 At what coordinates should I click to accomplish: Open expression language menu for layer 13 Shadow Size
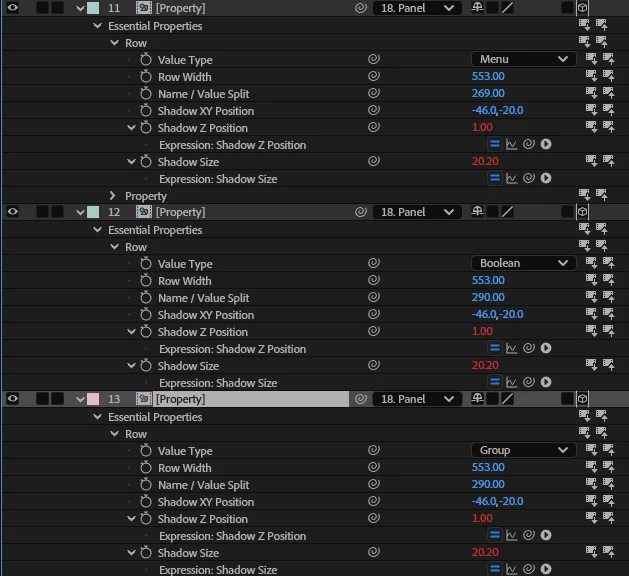546,569
